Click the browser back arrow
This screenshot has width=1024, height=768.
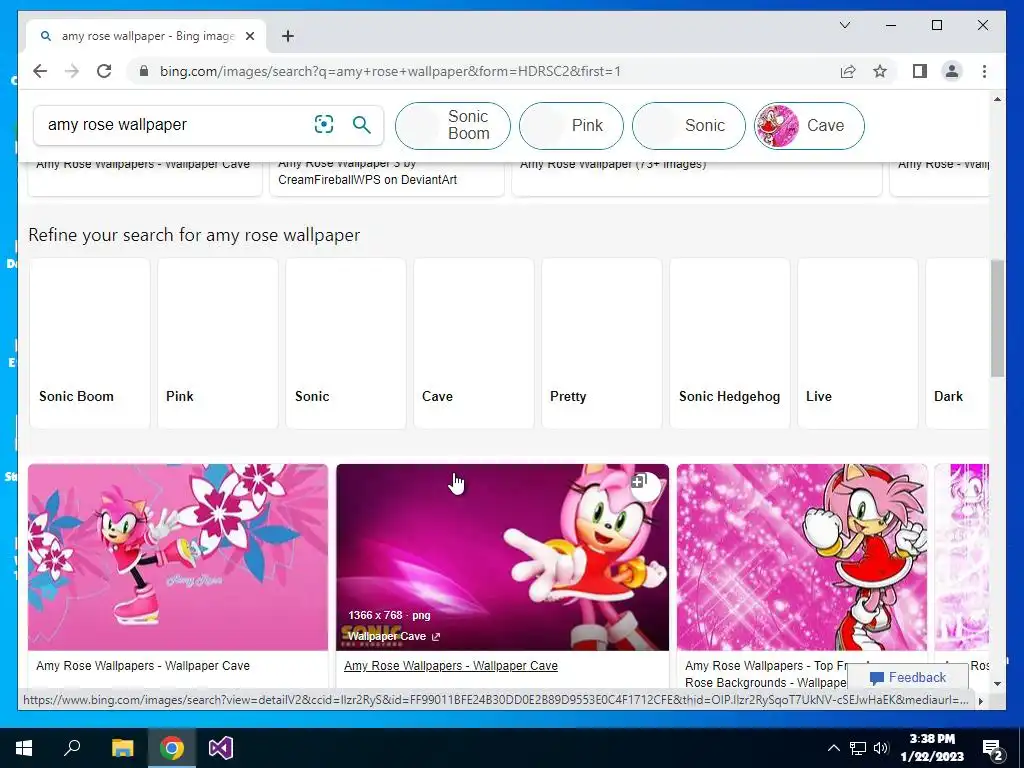click(x=40, y=71)
